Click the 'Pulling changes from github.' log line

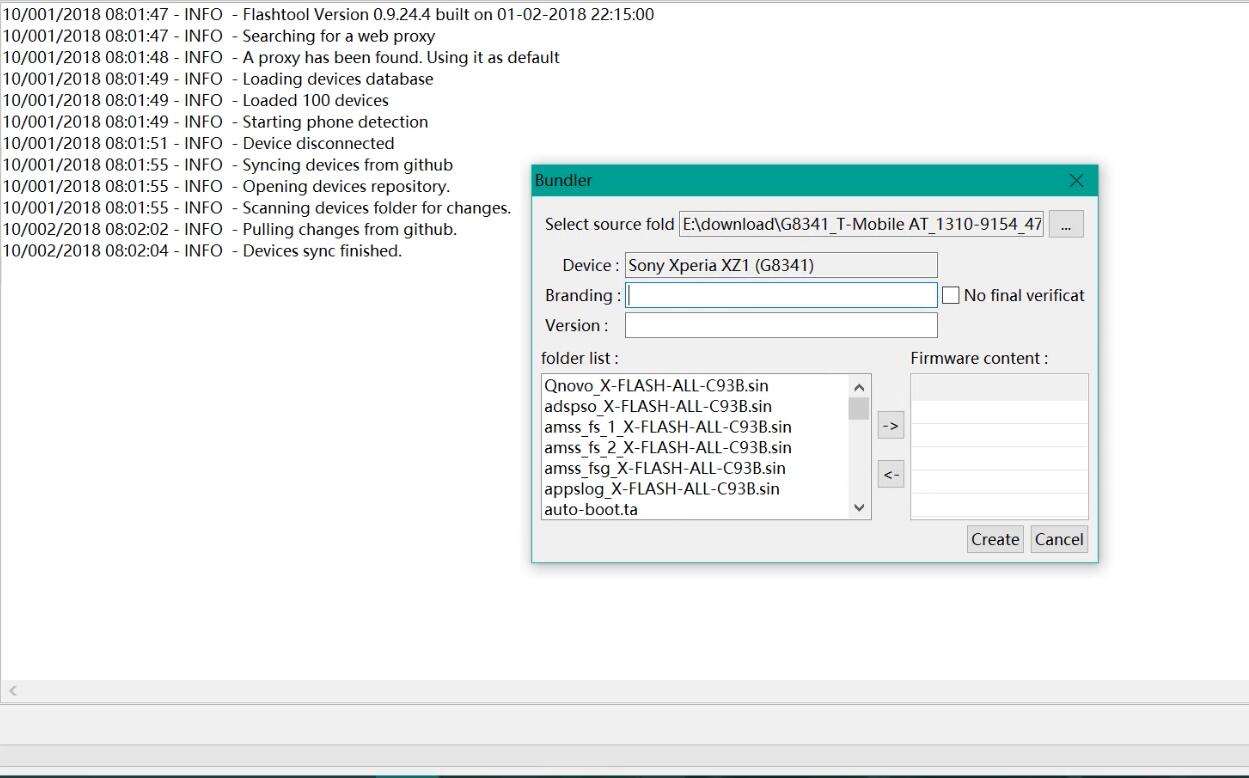229,229
